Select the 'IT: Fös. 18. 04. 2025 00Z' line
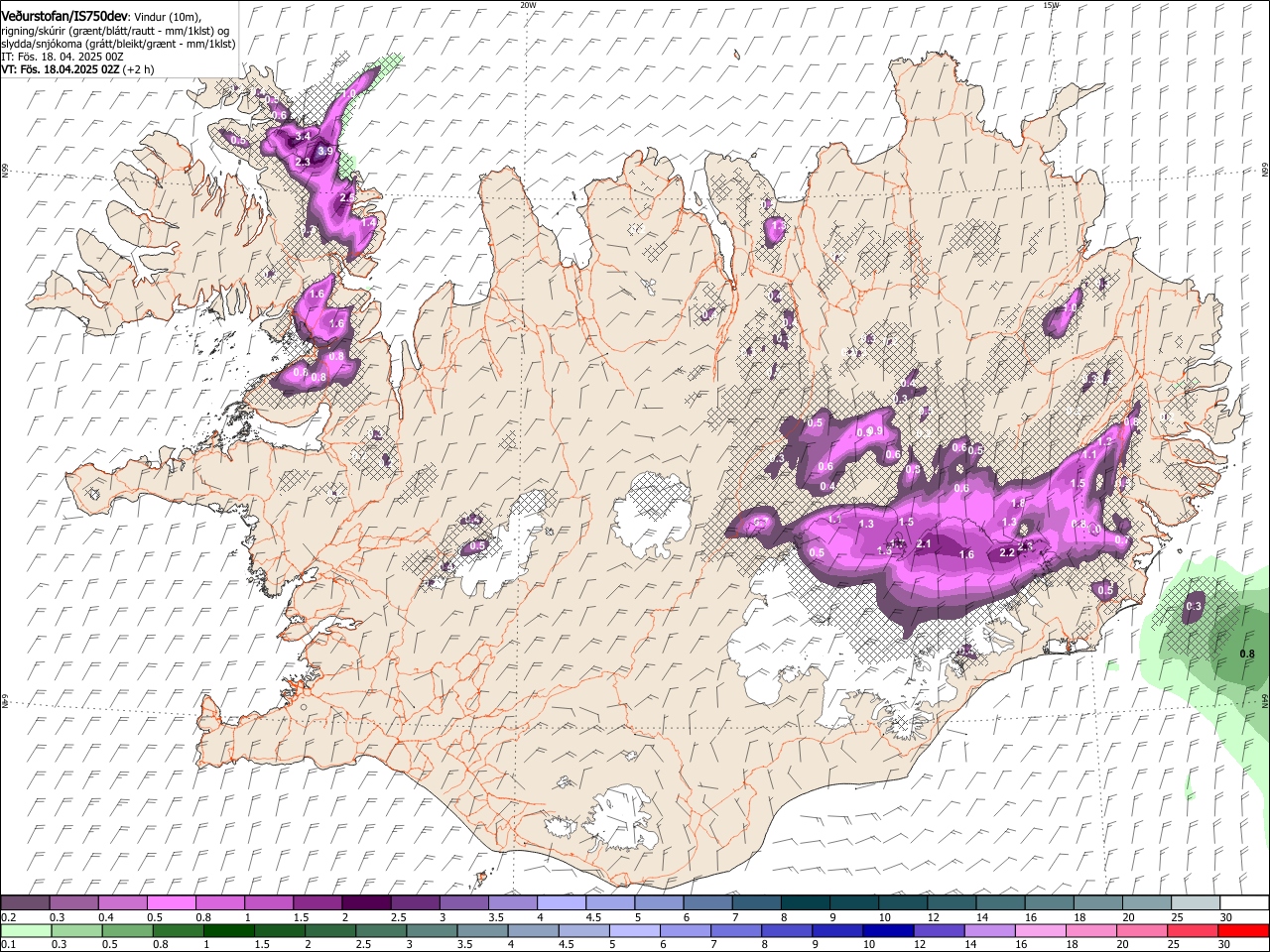The height and width of the screenshot is (952, 1270). point(63,57)
